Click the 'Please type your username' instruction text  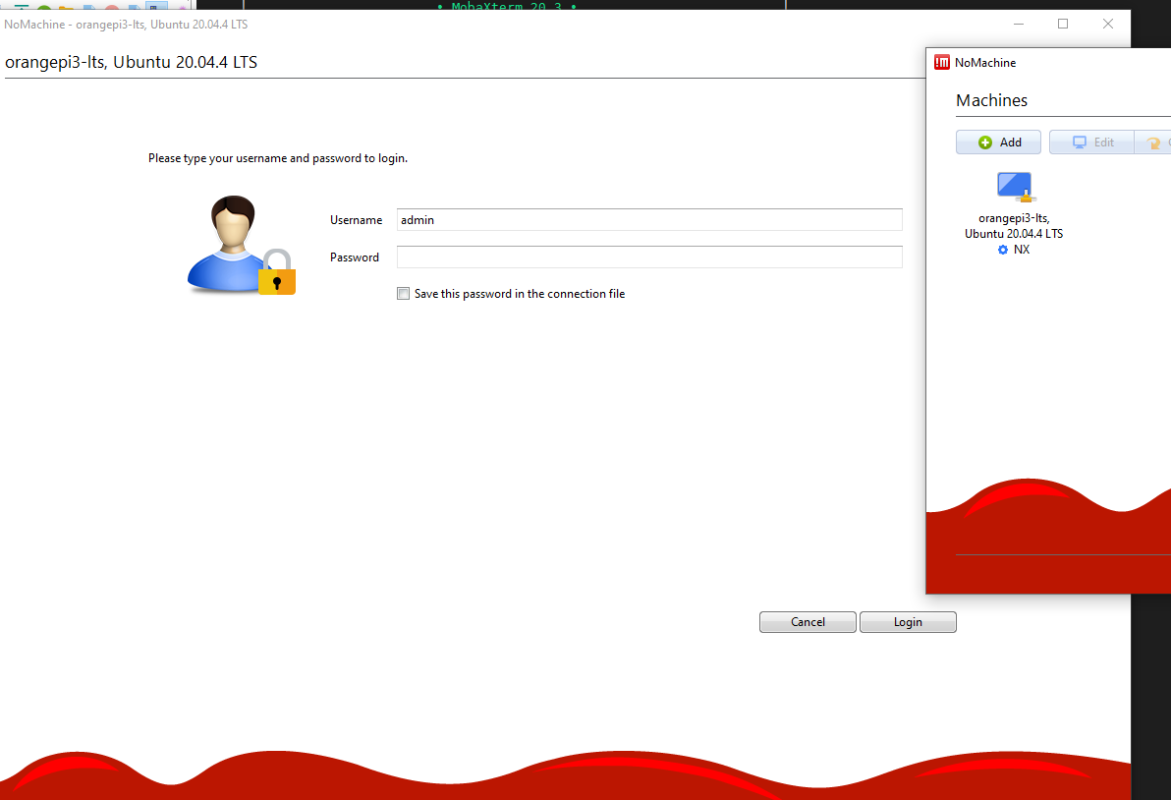278,158
